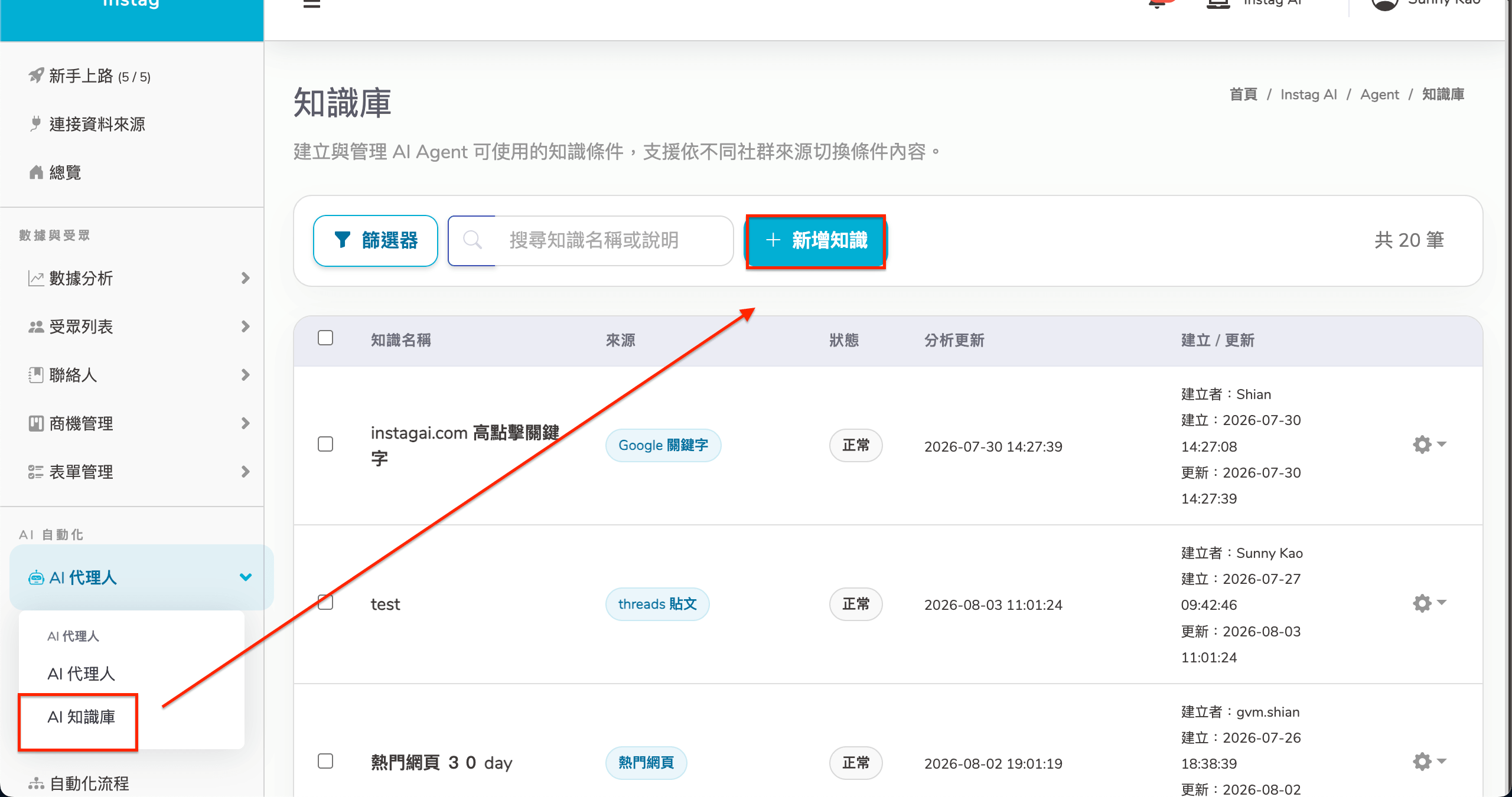Click the chart icon for 數據分析

click(x=36, y=278)
